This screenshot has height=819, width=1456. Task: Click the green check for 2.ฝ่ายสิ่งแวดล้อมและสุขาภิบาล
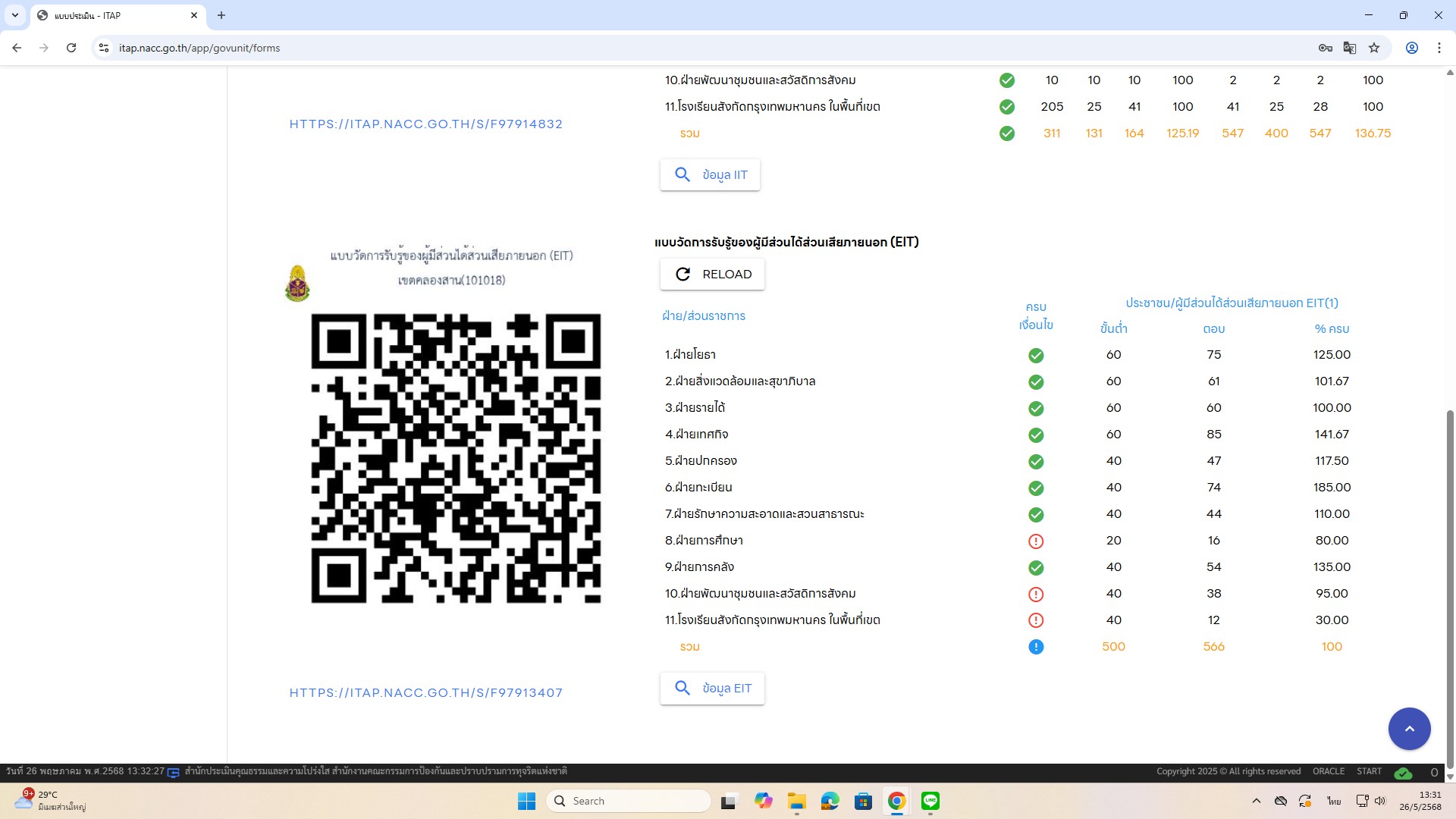(1036, 382)
